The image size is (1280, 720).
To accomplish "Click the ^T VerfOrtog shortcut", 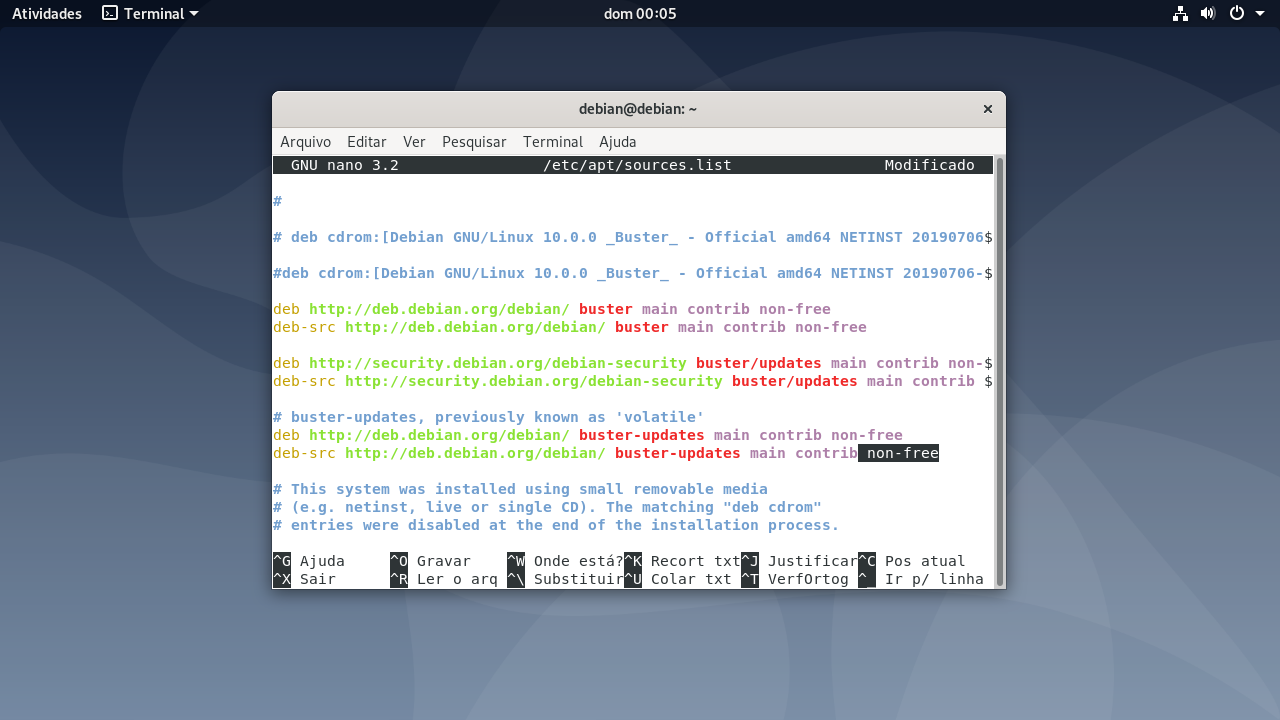I will pyautogui.click(x=795, y=579).
